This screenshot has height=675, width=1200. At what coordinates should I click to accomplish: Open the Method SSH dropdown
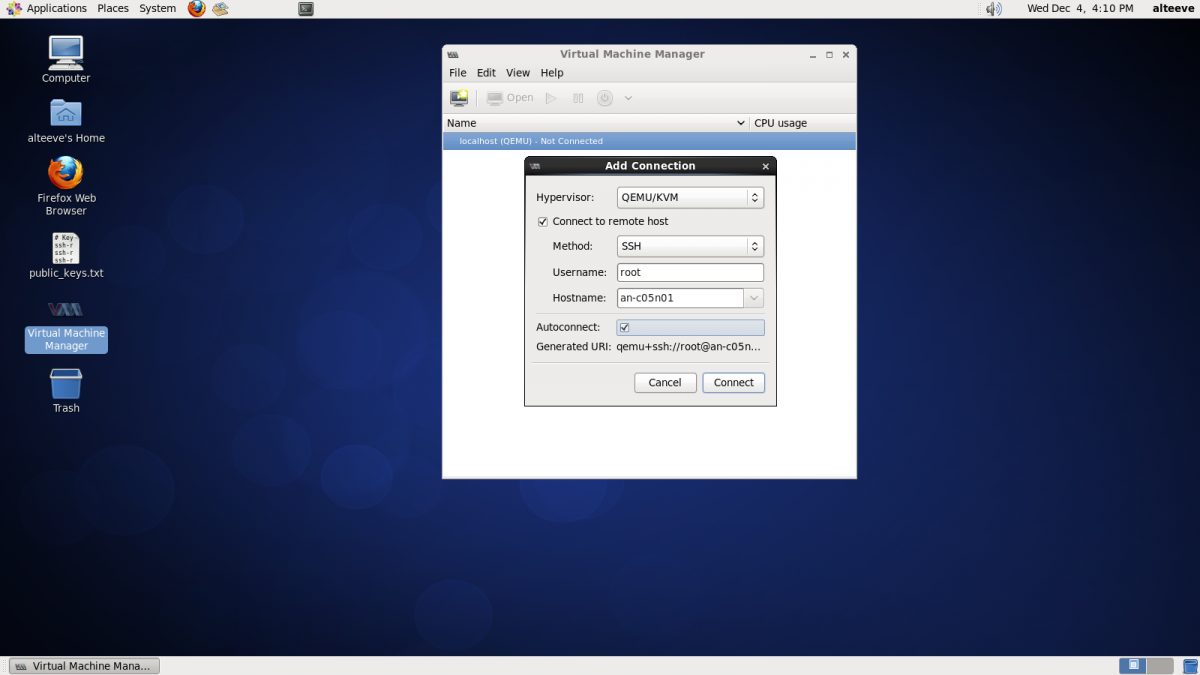(690, 246)
